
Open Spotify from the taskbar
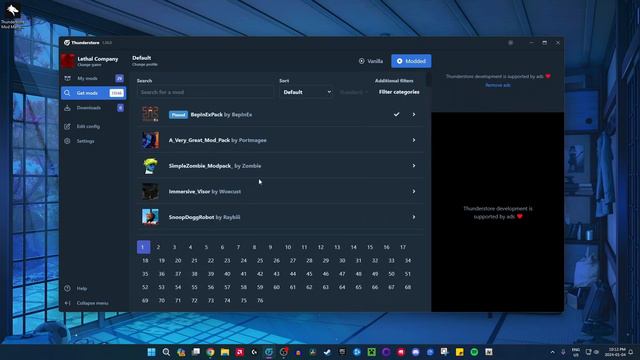click(474, 352)
